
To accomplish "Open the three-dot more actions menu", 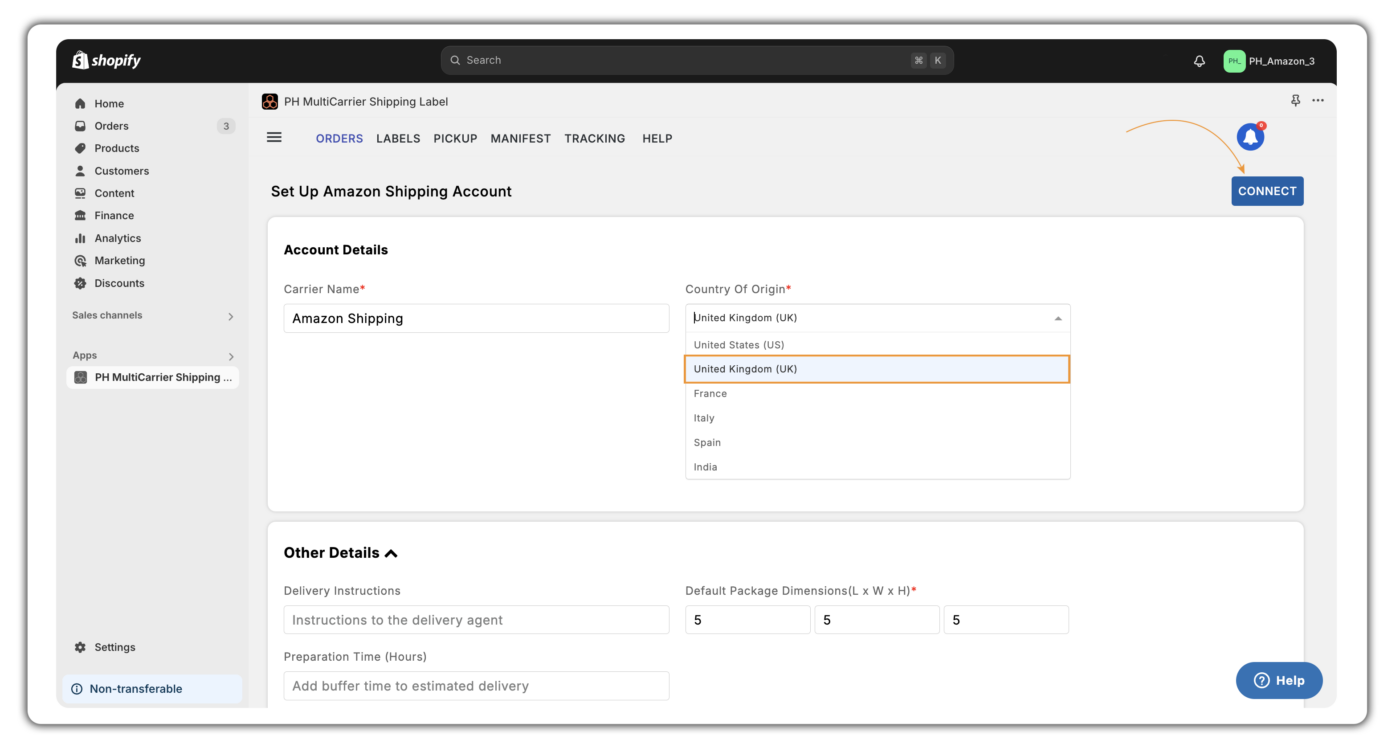I will (x=1318, y=101).
